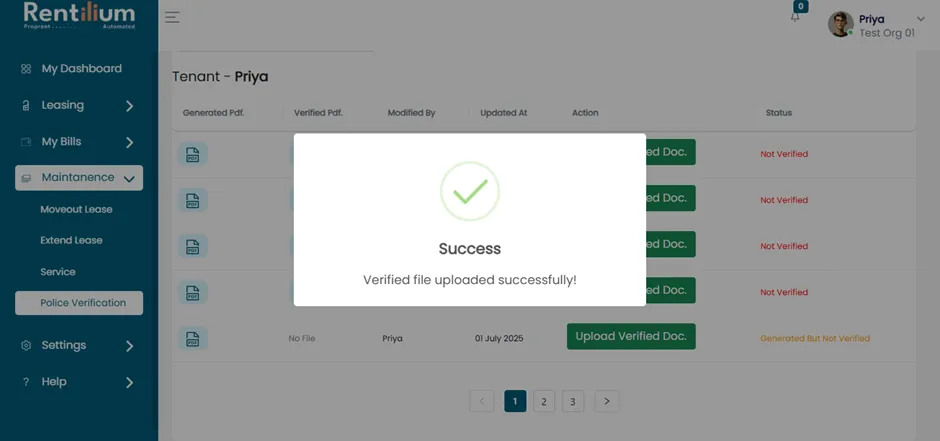Screen dimensions: 940x441
Task: Open the generated PDF icon in 01 July 2025 row
Action: [x=192, y=339]
